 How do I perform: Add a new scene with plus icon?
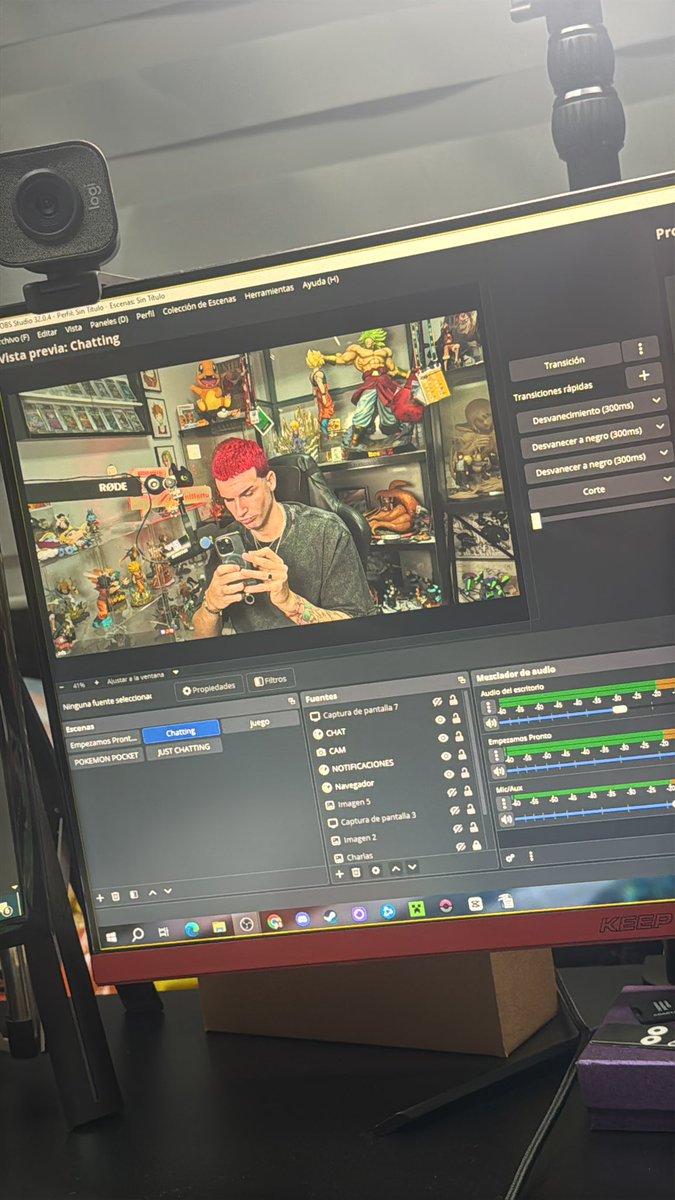point(99,897)
